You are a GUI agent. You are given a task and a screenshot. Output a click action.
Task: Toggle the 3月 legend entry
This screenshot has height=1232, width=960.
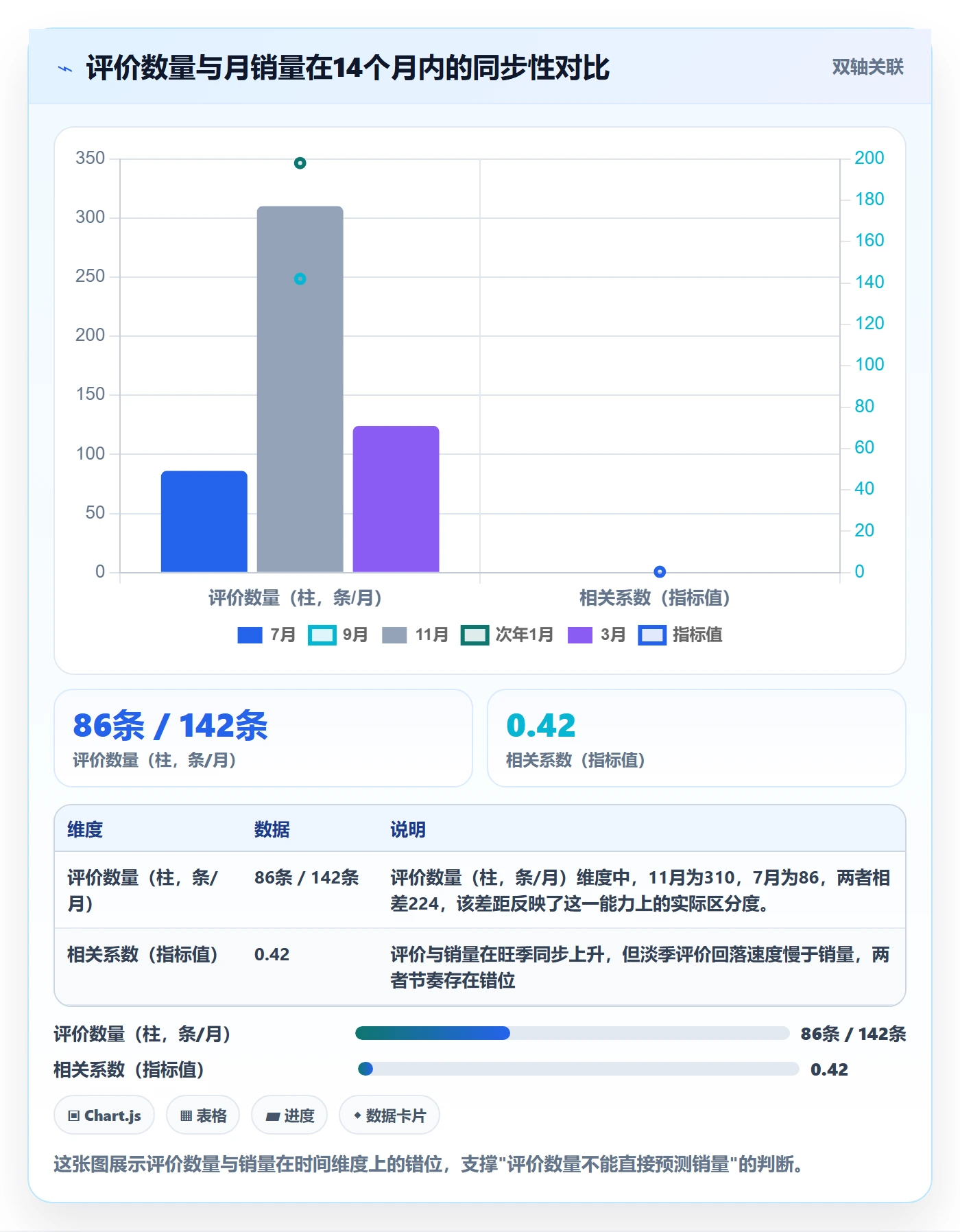point(597,635)
